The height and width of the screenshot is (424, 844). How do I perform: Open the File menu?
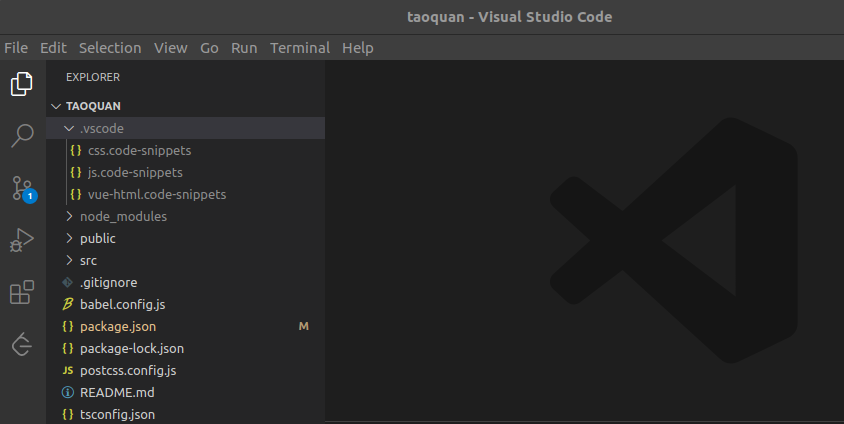[x=16, y=48]
